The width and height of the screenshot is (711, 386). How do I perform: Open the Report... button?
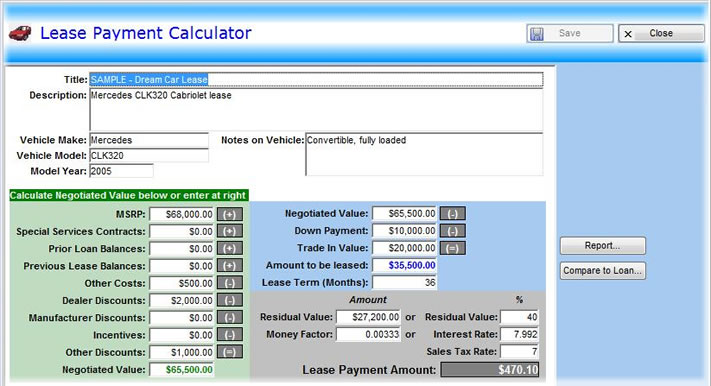pyautogui.click(x=603, y=246)
